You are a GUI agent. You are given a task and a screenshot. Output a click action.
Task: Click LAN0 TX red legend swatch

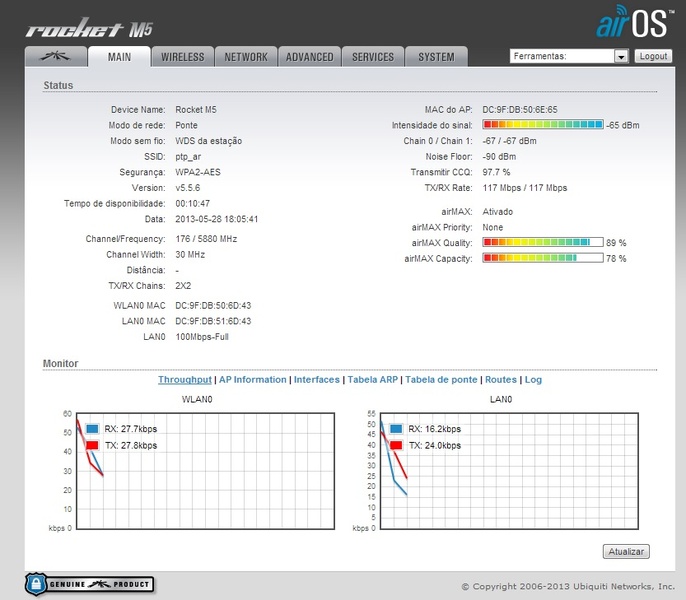point(396,445)
